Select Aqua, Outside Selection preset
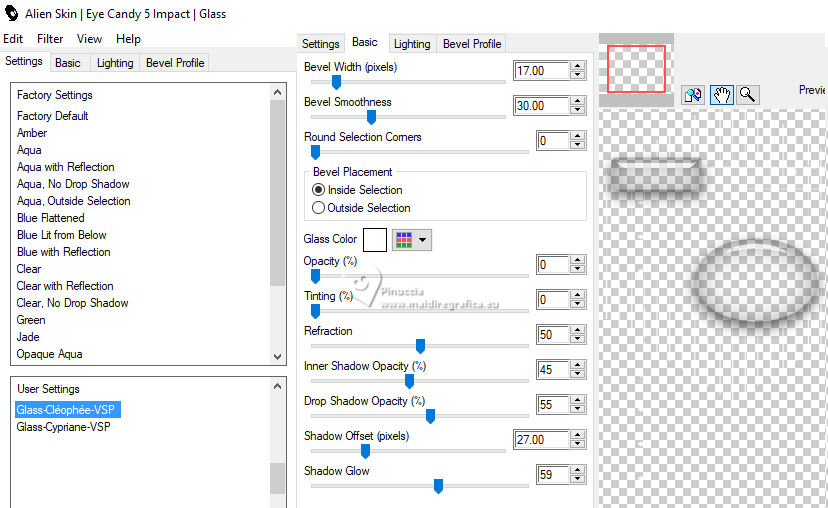Image resolution: width=828 pixels, height=508 pixels. (73, 201)
